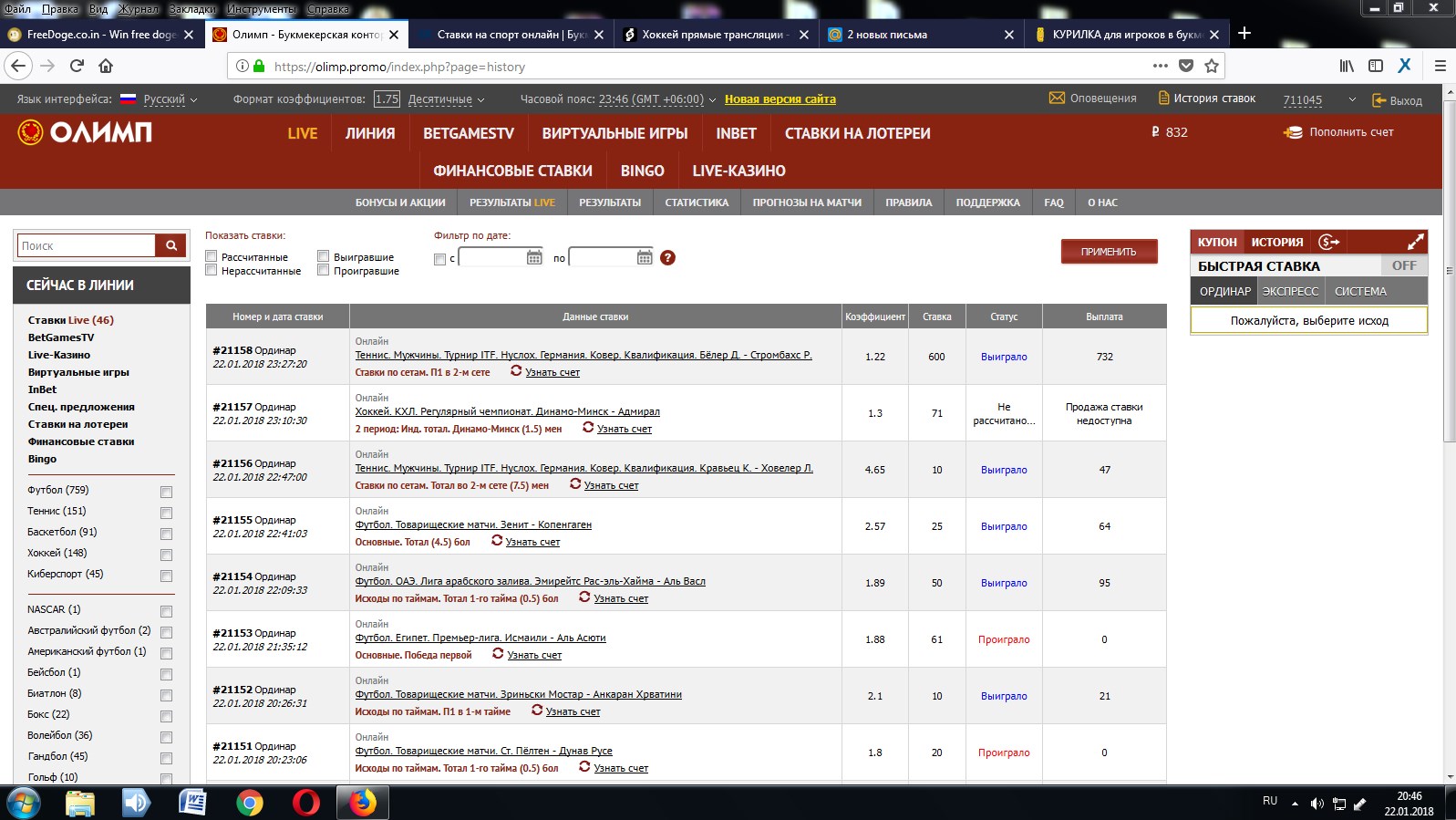Launch Firefox from the taskbar

[x=363, y=803]
